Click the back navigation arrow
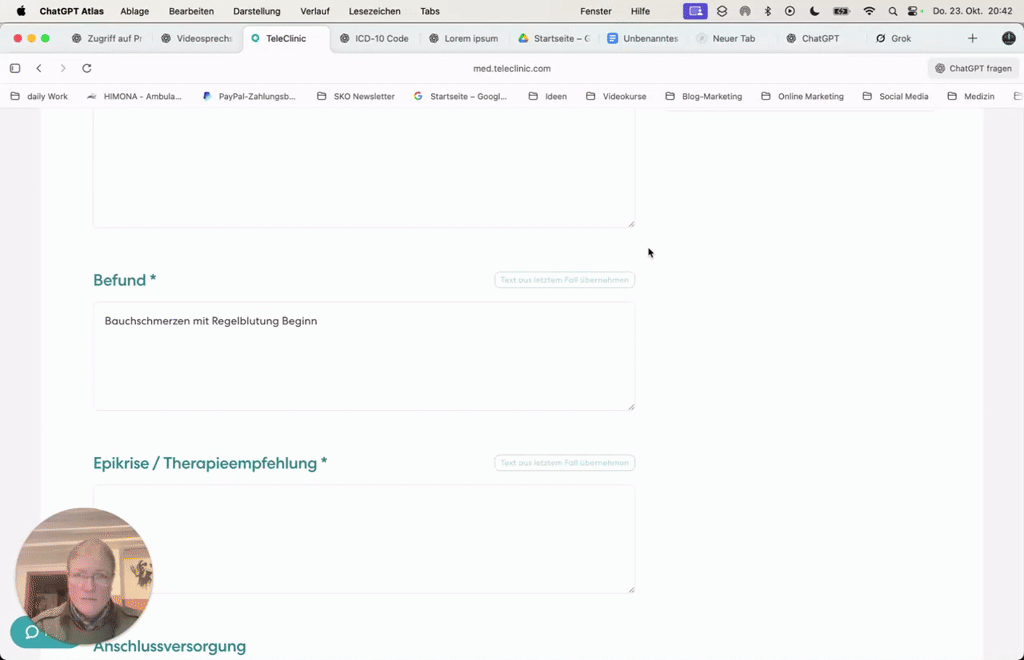The height and width of the screenshot is (660, 1024). [38, 68]
